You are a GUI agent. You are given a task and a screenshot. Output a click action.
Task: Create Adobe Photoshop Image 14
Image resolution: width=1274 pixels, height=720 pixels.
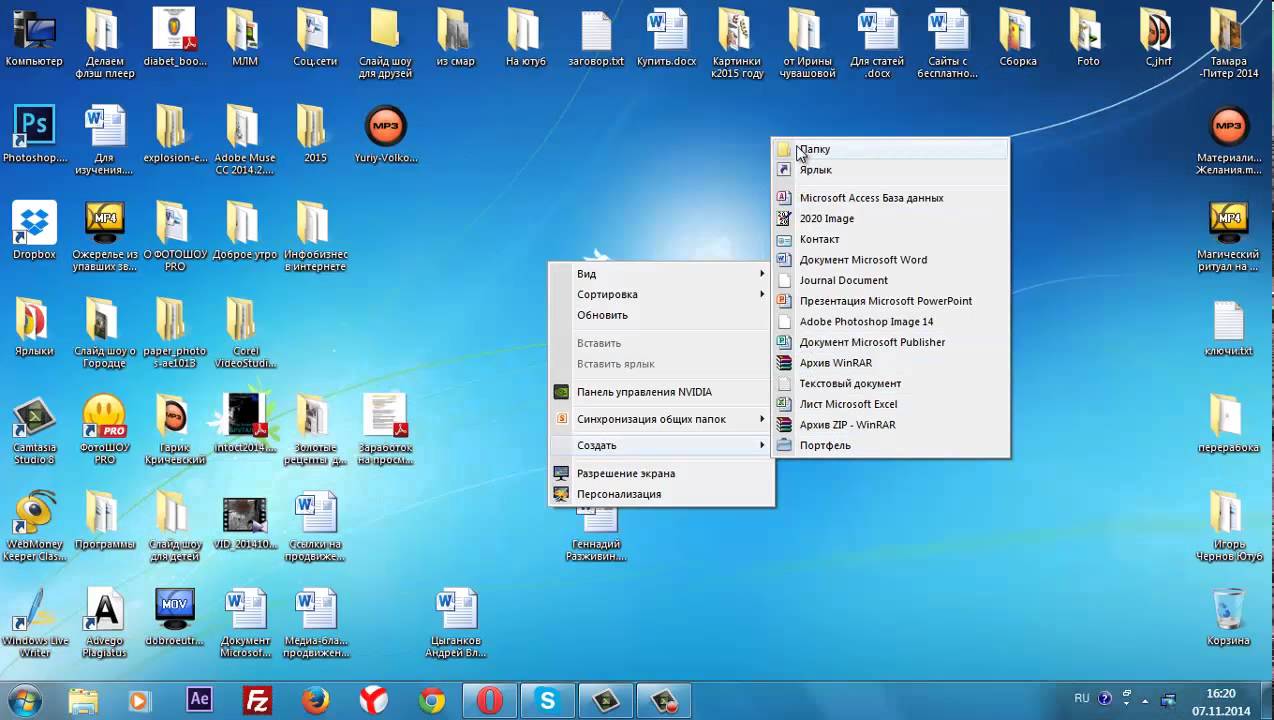(890, 321)
